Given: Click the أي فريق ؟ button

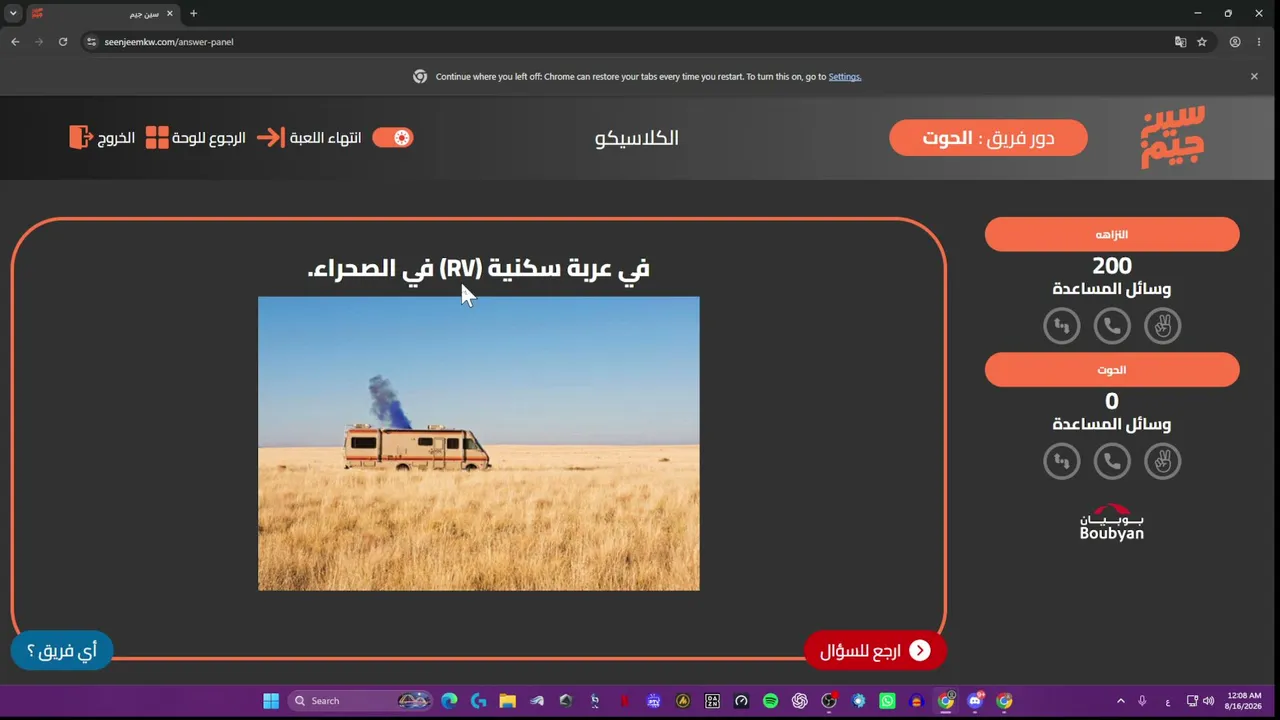Looking at the screenshot, I should (x=62, y=652).
